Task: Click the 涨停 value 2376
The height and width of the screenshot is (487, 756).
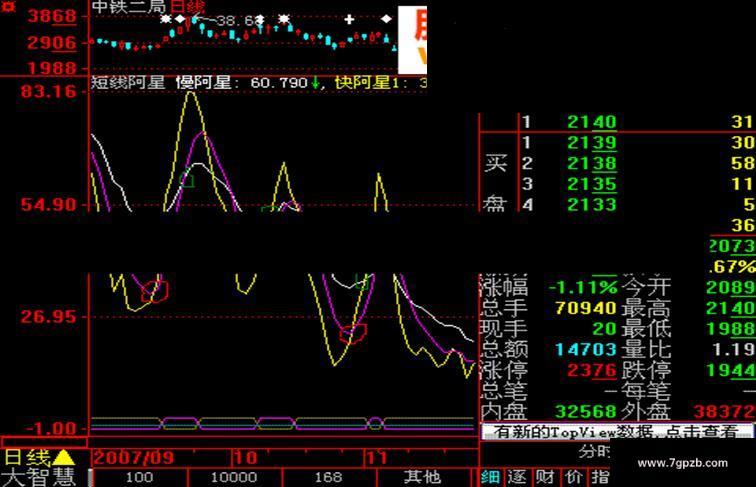Action: (592, 370)
